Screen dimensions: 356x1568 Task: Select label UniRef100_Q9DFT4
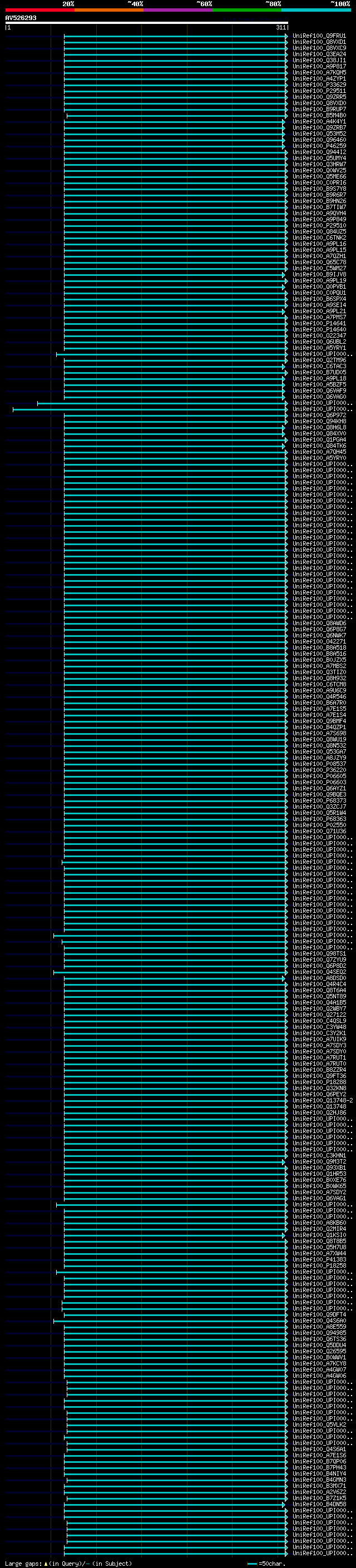pos(319,1314)
